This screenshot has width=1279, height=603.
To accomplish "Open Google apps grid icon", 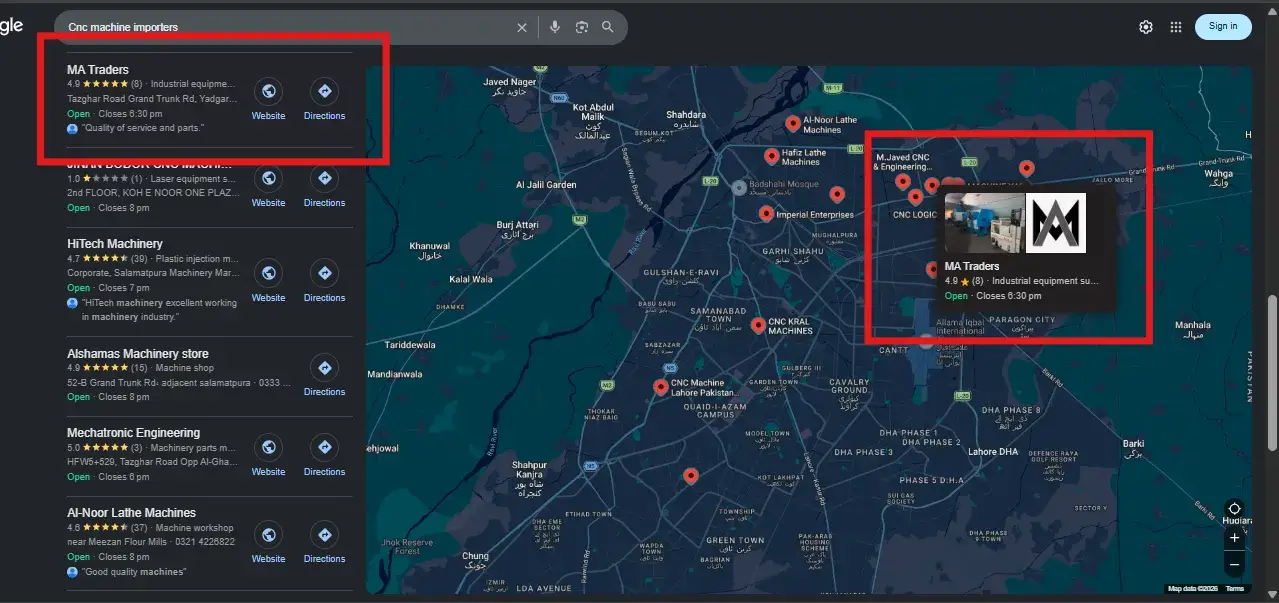I will click(1176, 27).
